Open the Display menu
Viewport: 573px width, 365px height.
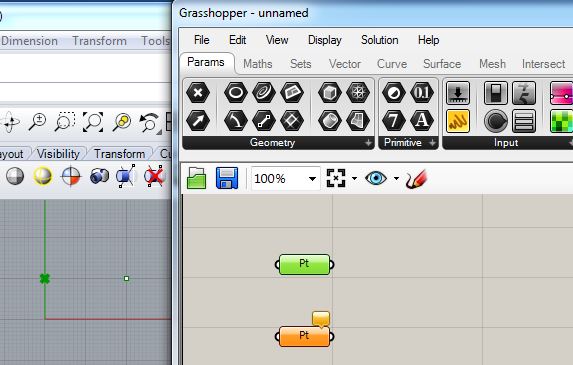coord(325,40)
